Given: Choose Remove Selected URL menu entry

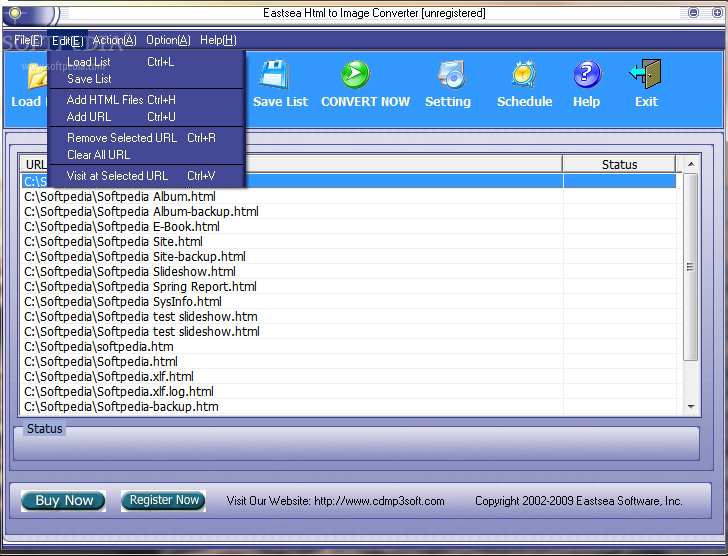Looking at the screenshot, I should tap(146, 138).
